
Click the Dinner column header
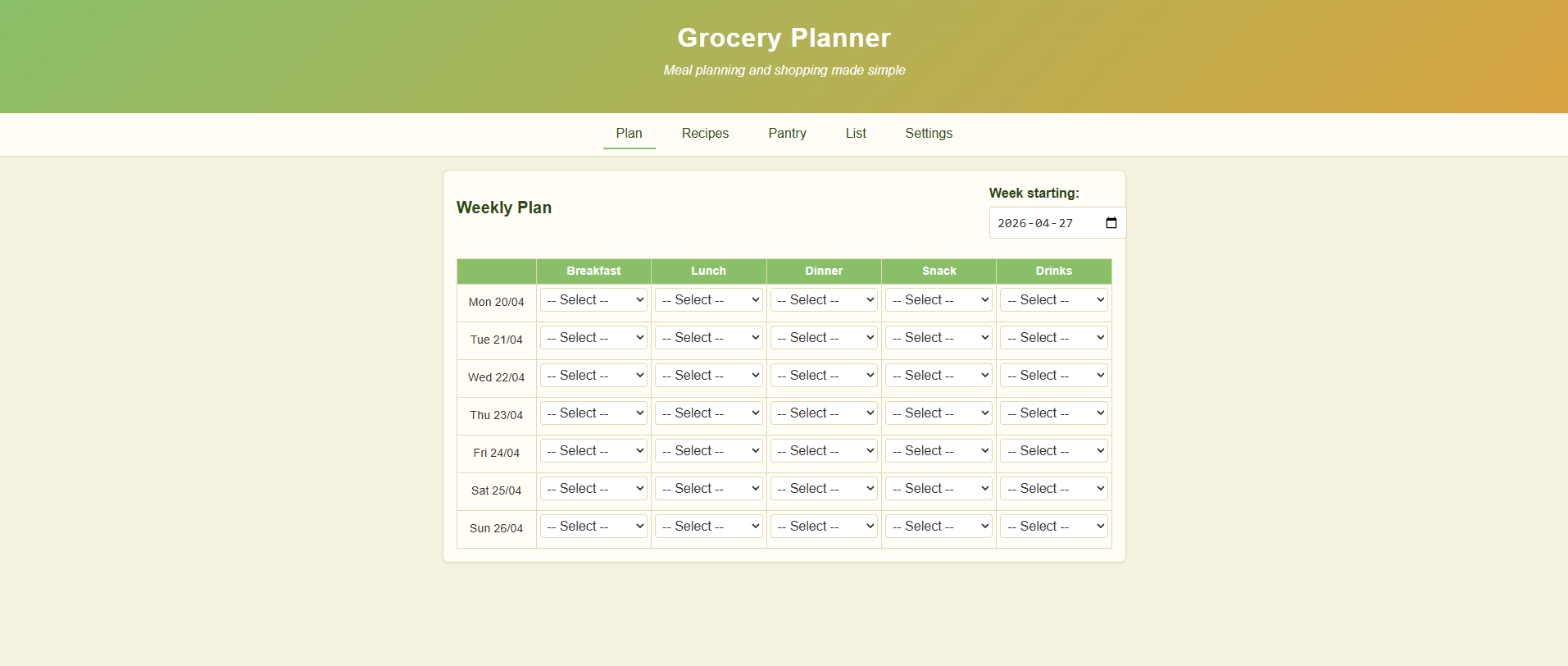pyautogui.click(x=824, y=271)
